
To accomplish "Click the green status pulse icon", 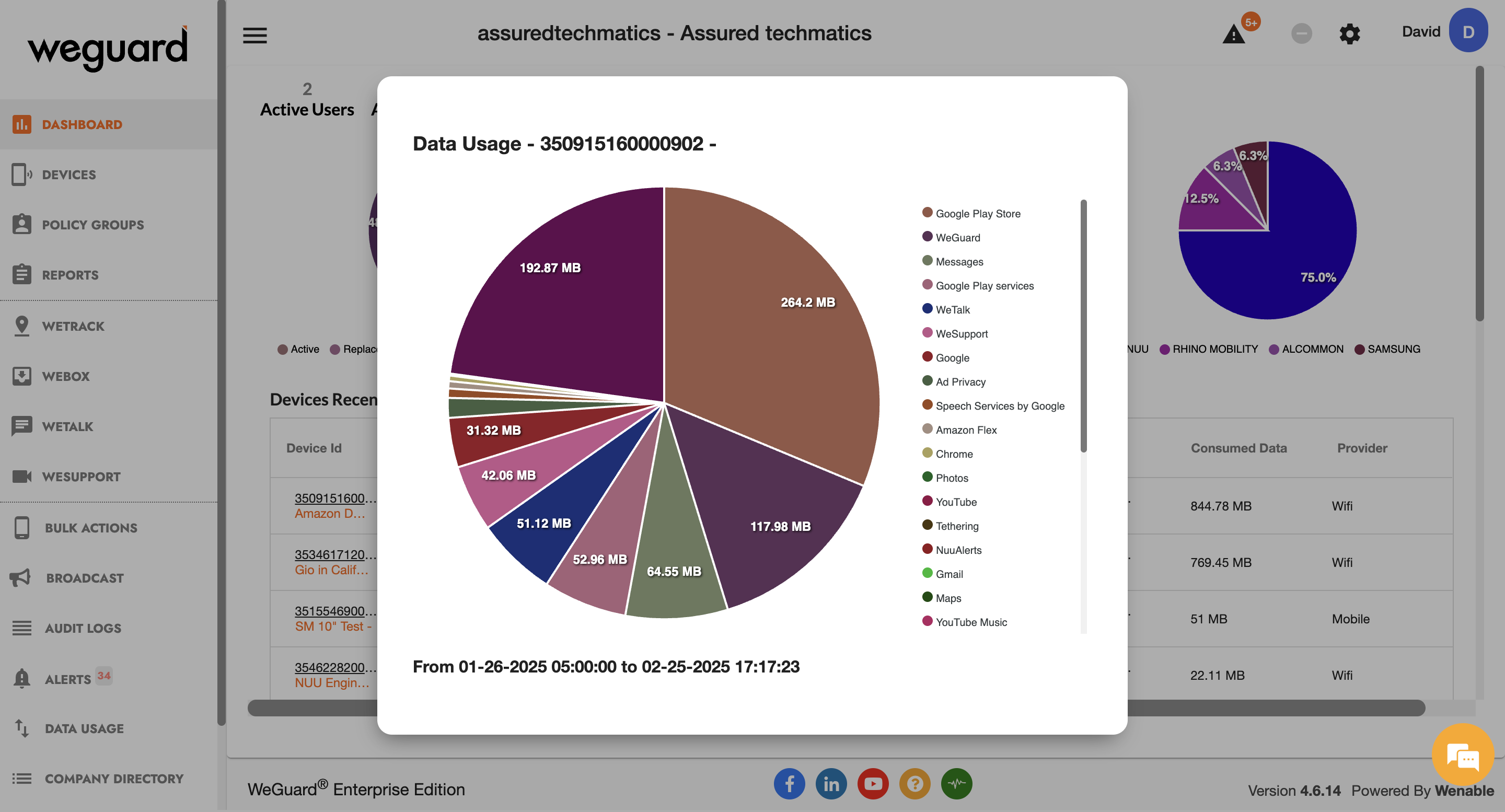I will pos(956,783).
